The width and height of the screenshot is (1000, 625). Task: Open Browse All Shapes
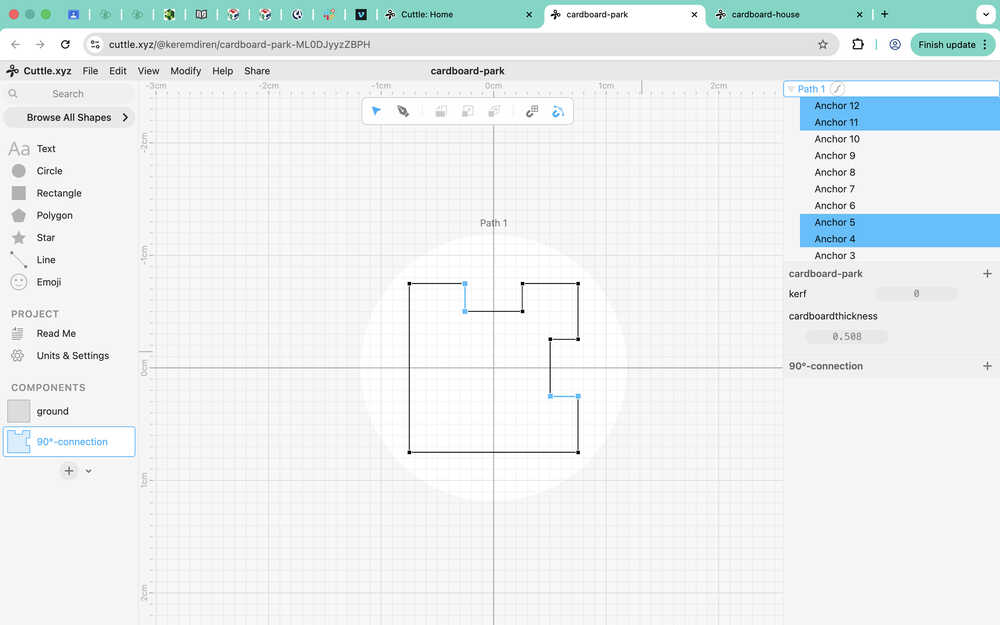69,117
